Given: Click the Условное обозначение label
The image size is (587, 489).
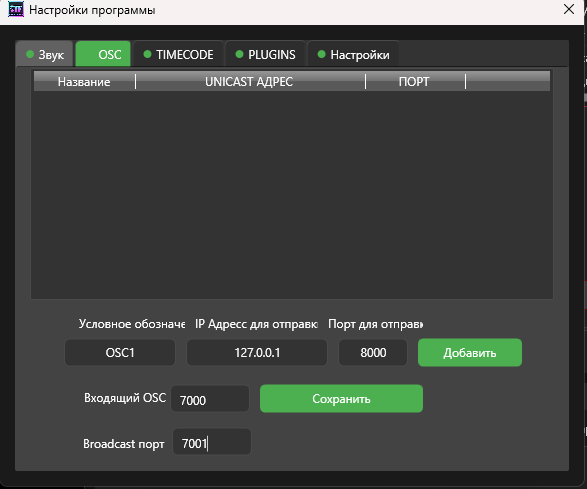Looking at the screenshot, I should (132, 324).
